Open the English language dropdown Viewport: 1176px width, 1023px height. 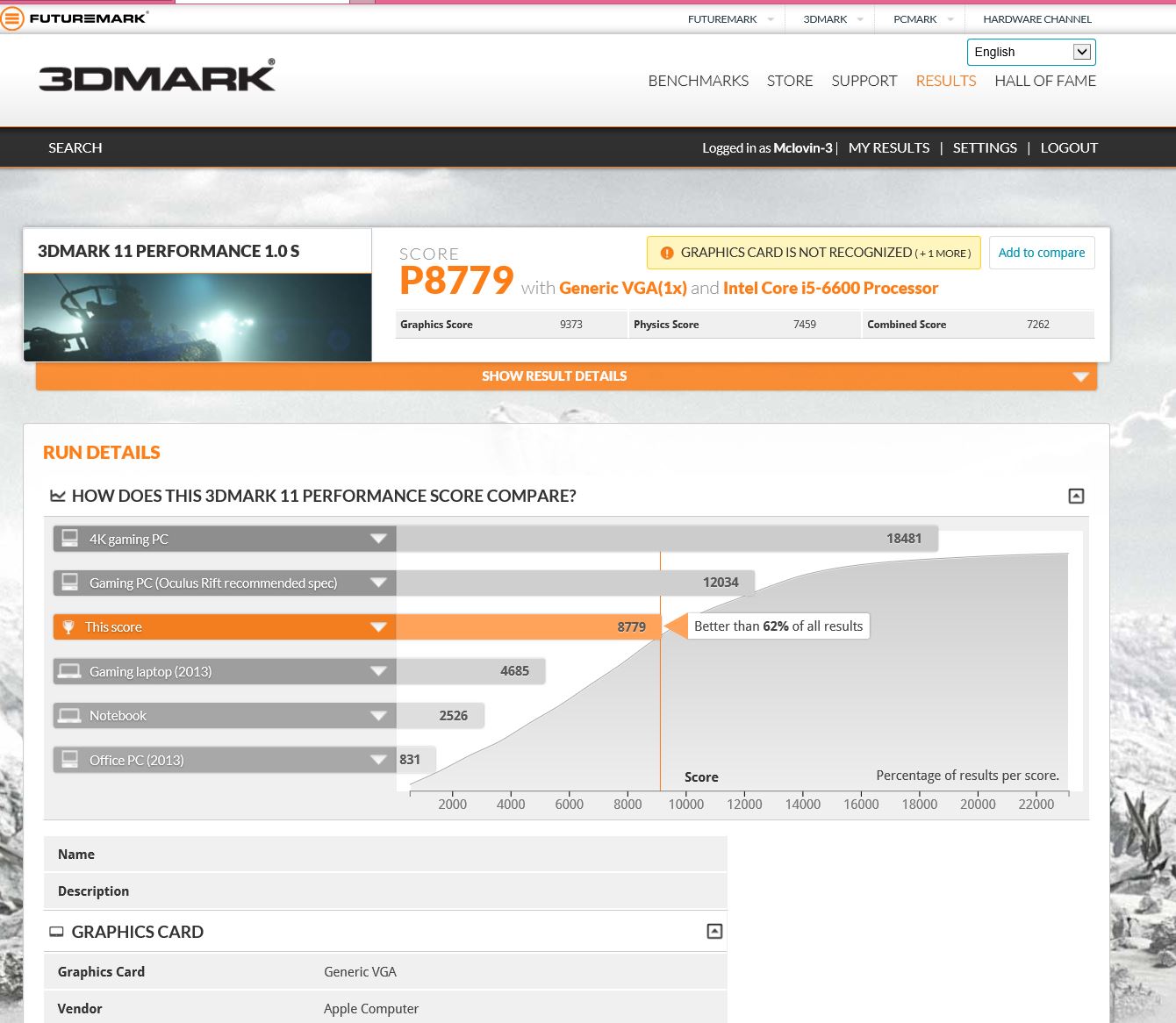[1031, 52]
